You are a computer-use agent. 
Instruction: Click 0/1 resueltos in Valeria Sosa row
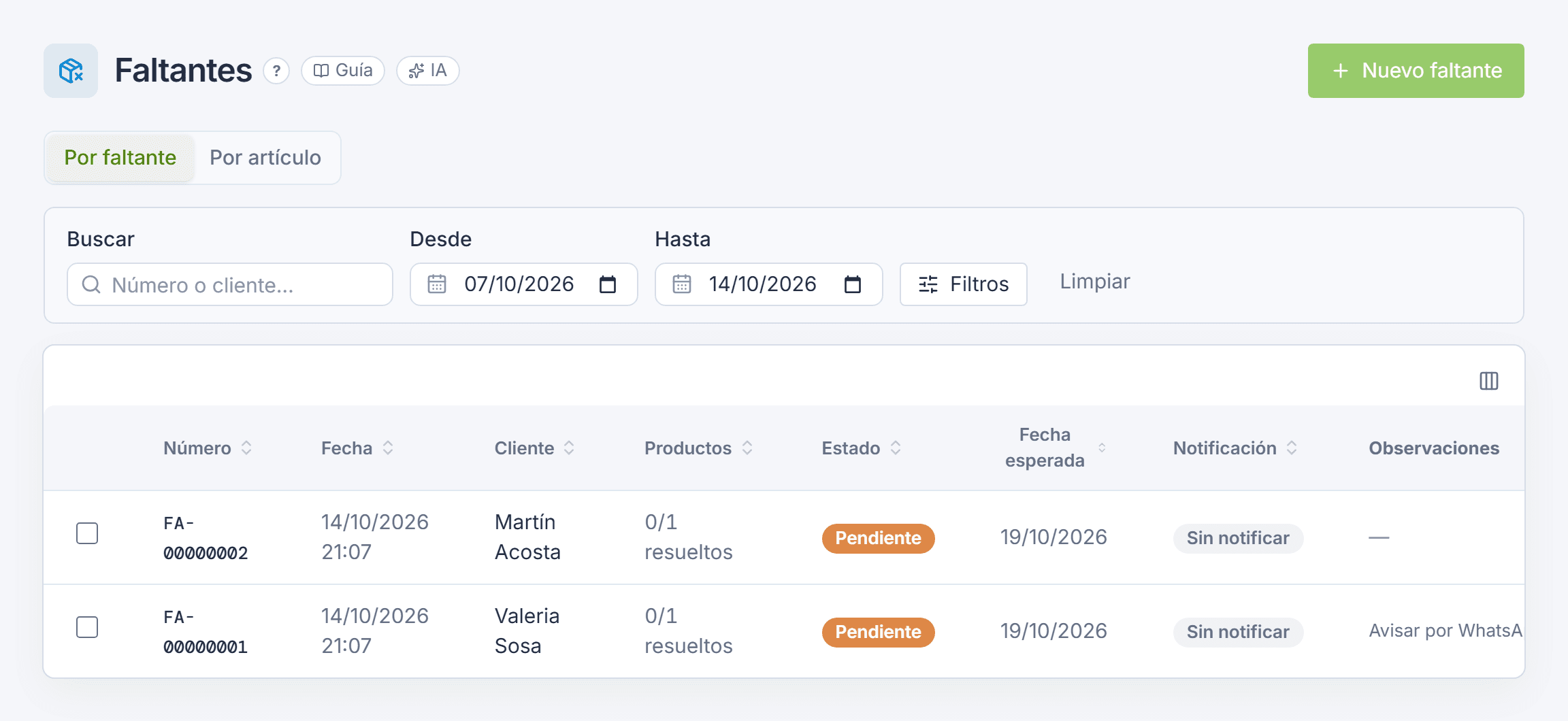[x=689, y=631]
